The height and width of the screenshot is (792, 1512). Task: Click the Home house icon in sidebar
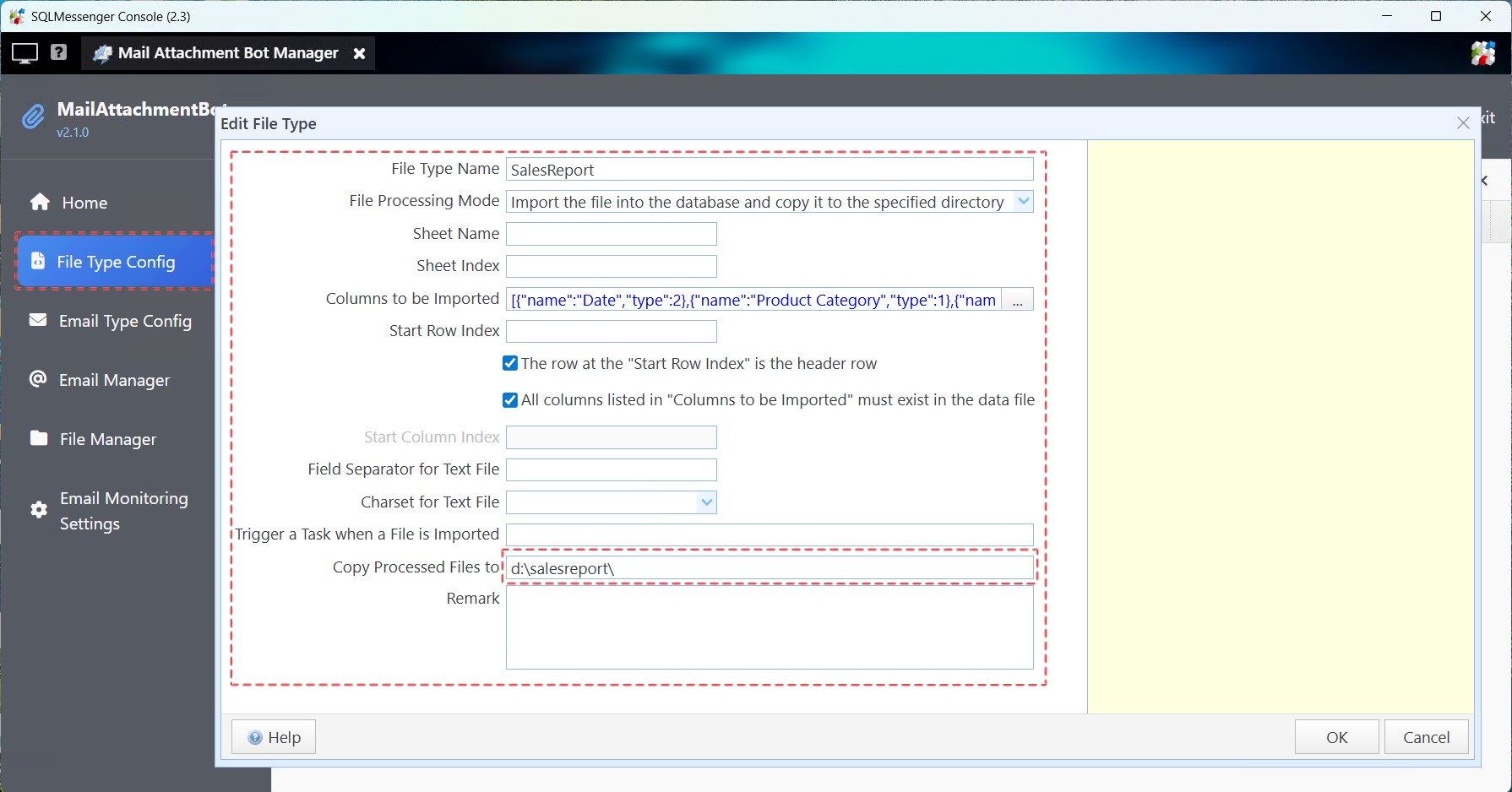pos(40,202)
